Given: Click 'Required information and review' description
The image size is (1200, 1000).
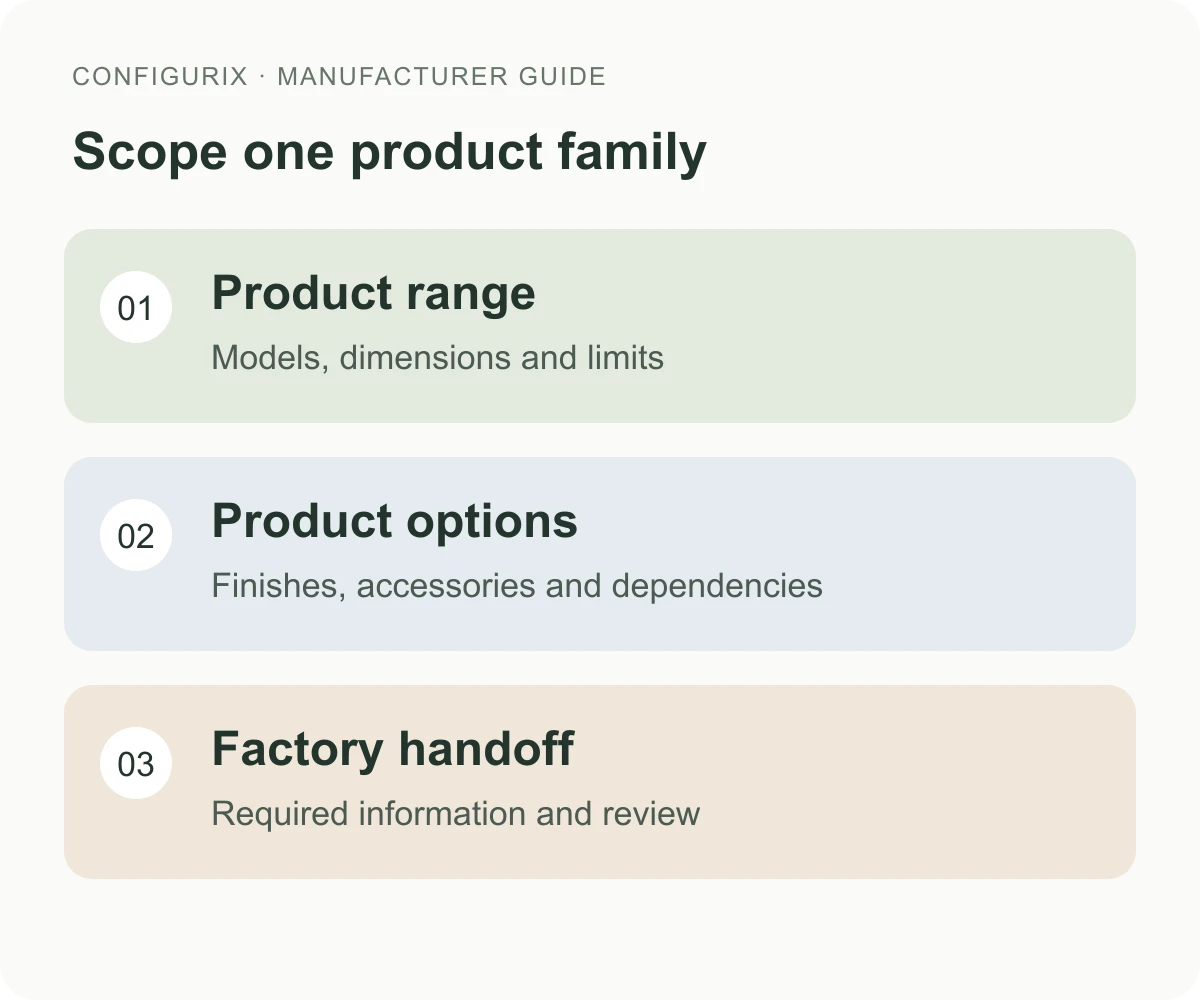Looking at the screenshot, I should [x=456, y=814].
